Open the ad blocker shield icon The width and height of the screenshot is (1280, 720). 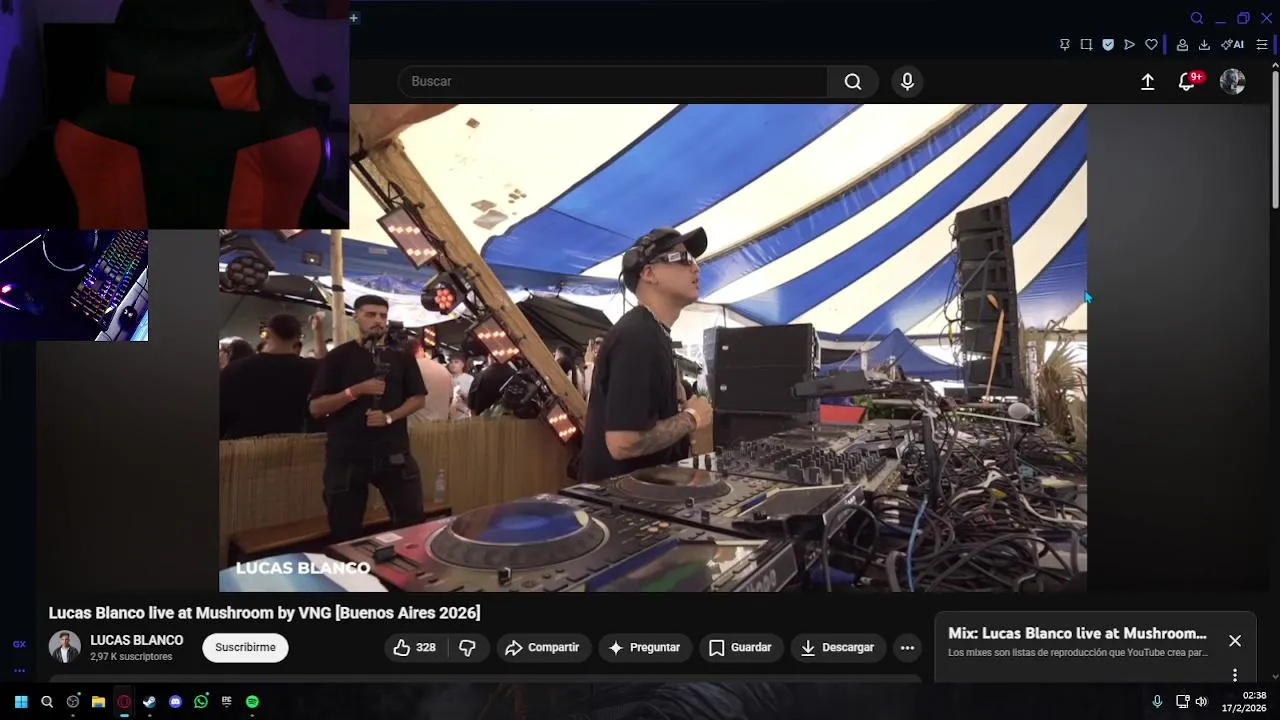(1108, 45)
